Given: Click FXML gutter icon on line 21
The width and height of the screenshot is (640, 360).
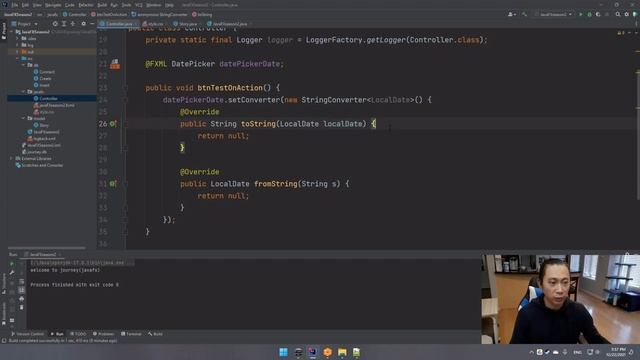Looking at the screenshot, I should (x=115, y=64).
